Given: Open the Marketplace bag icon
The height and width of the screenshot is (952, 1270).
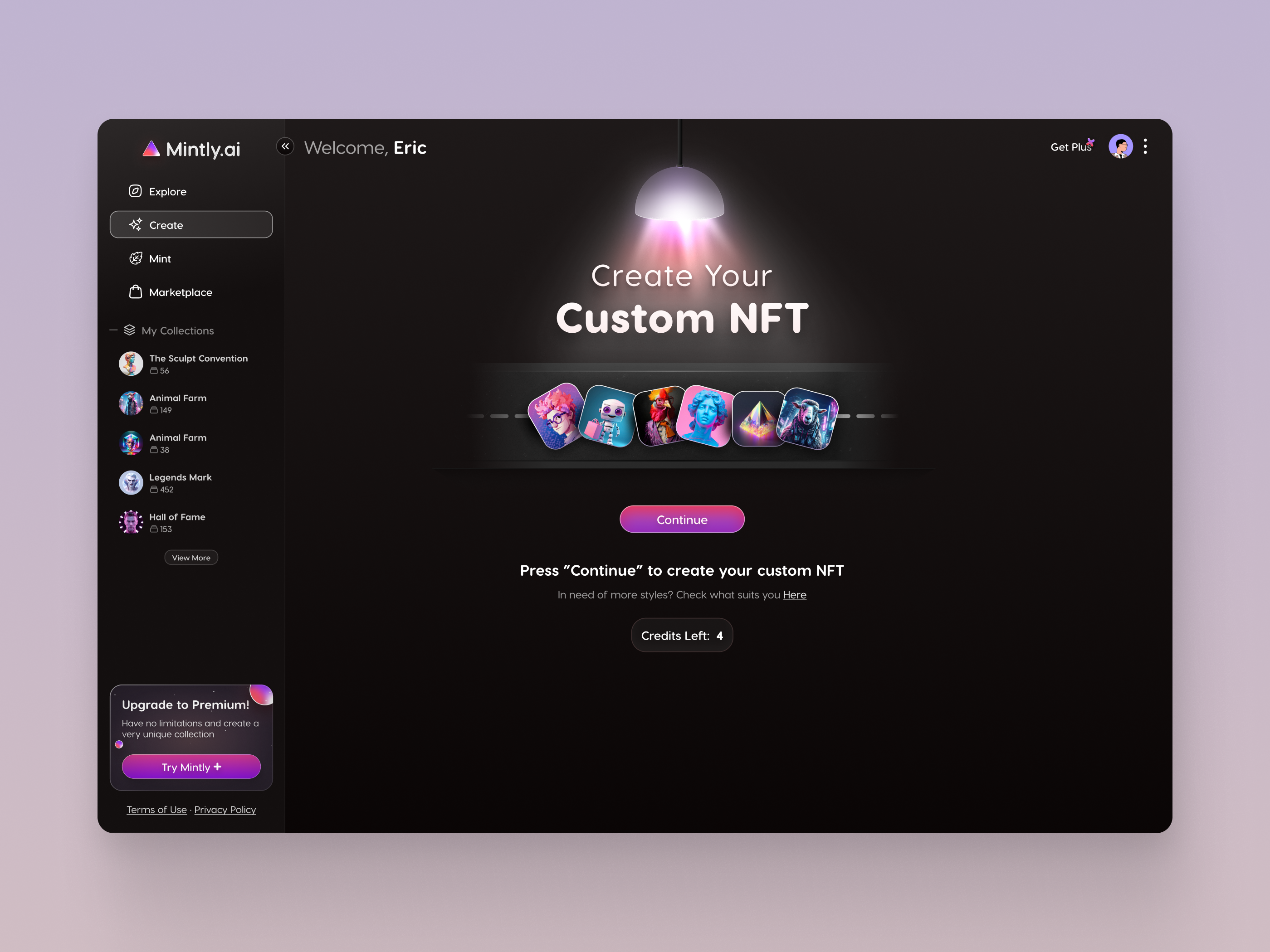Looking at the screenshot, I should (136, 292).
